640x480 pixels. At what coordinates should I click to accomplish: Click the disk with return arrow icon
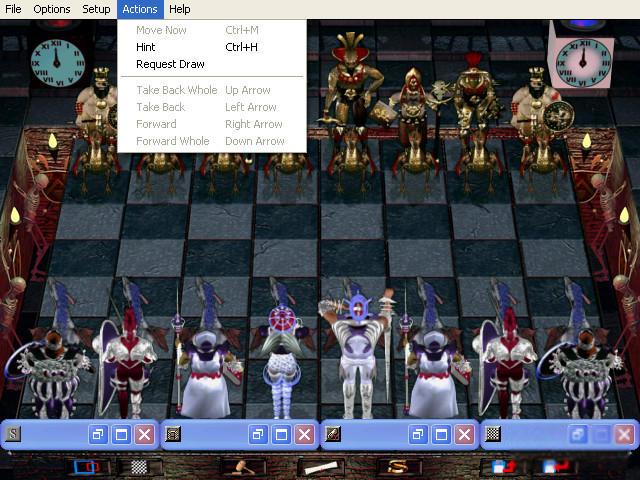click(556, 467)
